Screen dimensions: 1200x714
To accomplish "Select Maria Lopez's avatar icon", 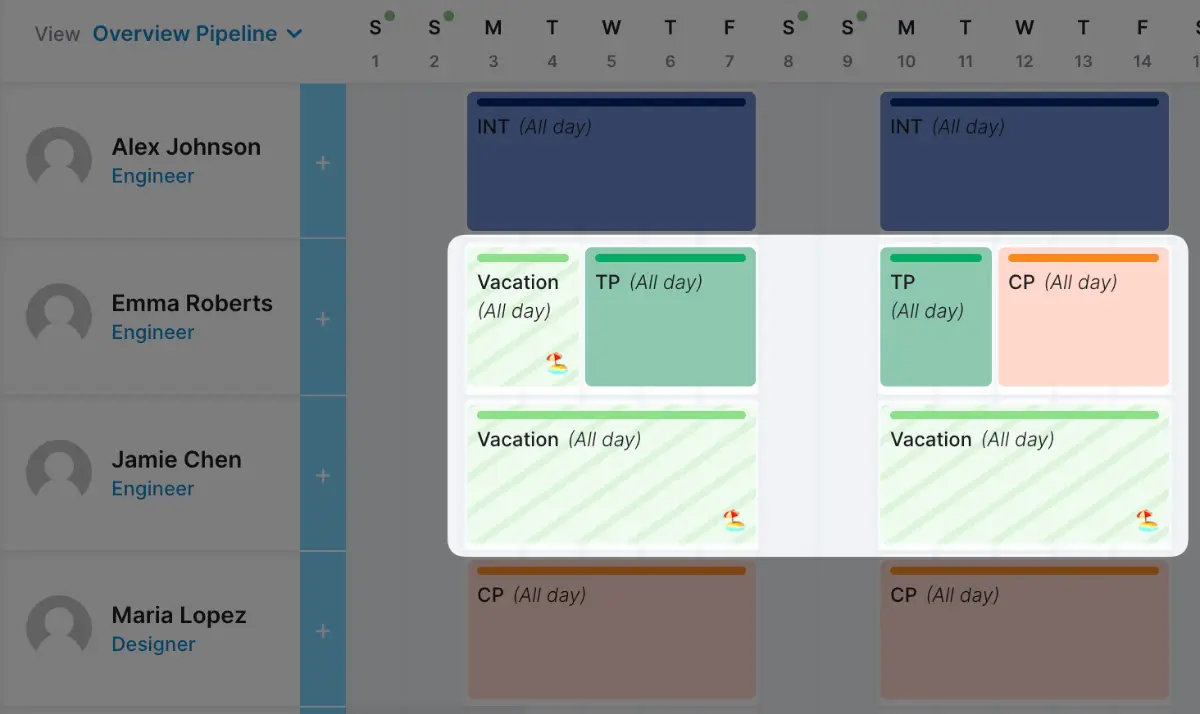I will (x=59, y=629).
